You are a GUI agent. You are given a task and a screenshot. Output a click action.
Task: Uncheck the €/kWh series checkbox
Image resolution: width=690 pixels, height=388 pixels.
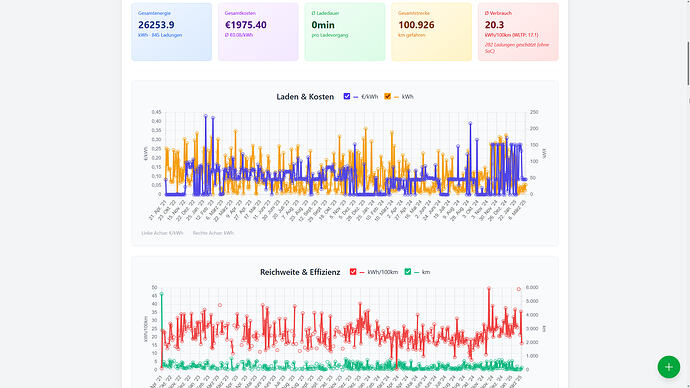(x=347, y=96)
